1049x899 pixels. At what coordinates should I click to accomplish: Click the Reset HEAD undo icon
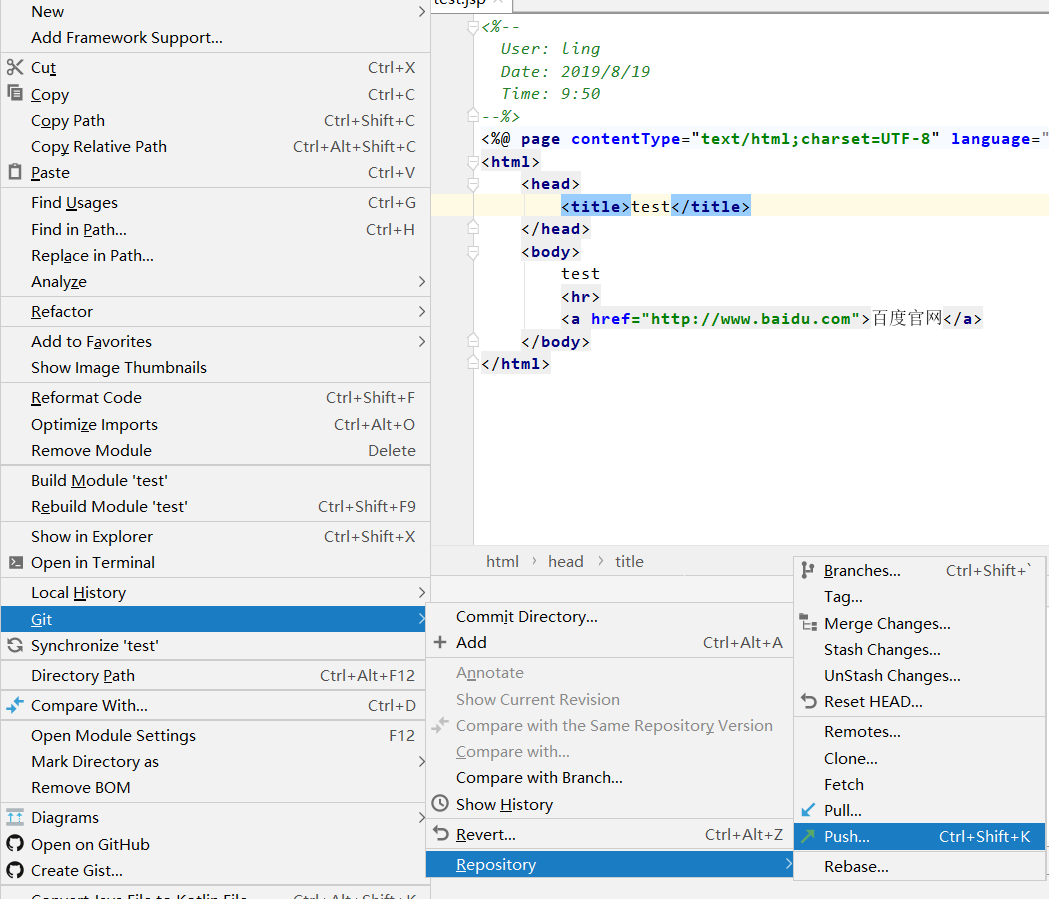pos(808,701)
